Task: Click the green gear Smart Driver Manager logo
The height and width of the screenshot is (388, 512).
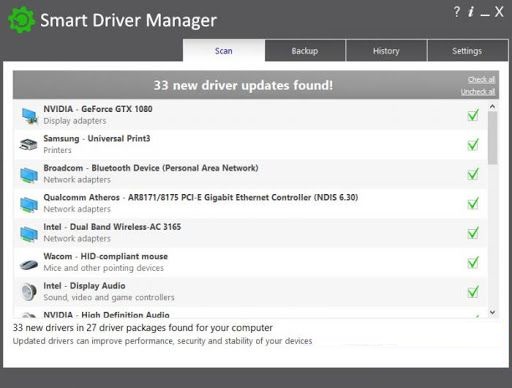Action: [21, 20]
